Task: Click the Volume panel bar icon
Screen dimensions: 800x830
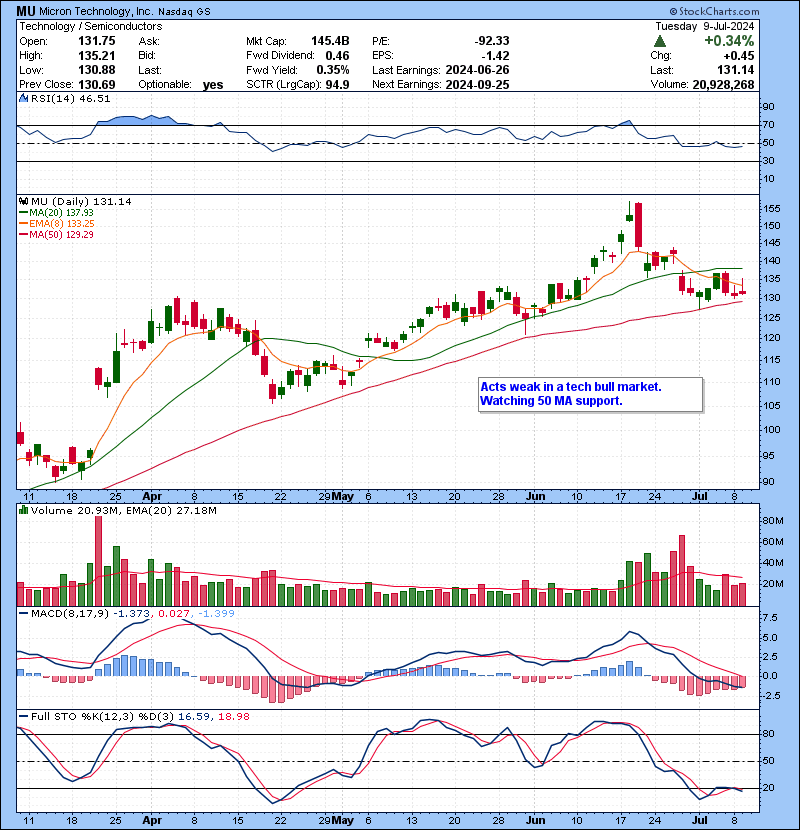Action: click(x=23, y=510)
